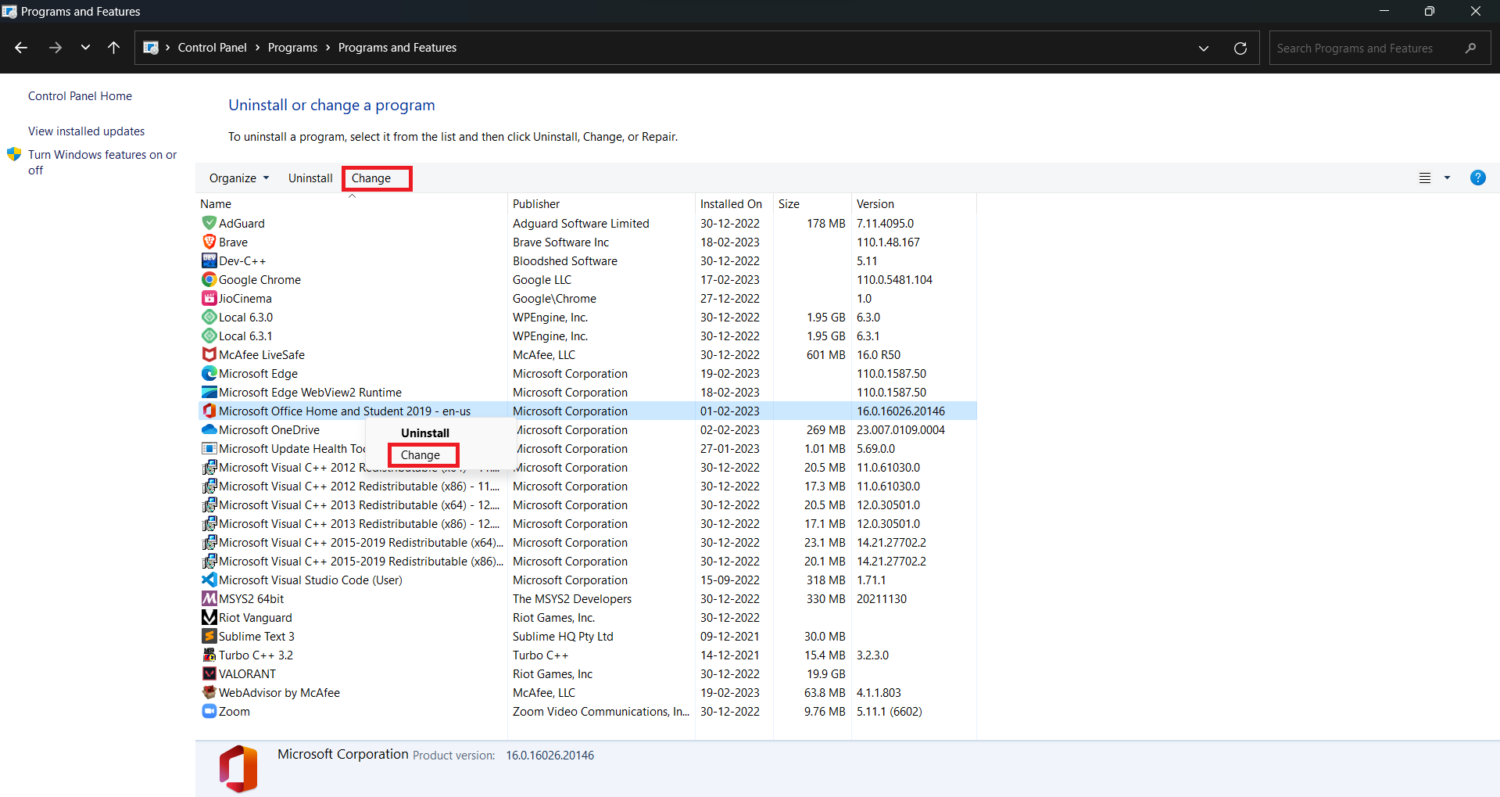Select Microsoft Office Home and Student 2019 row

(587, 411)
